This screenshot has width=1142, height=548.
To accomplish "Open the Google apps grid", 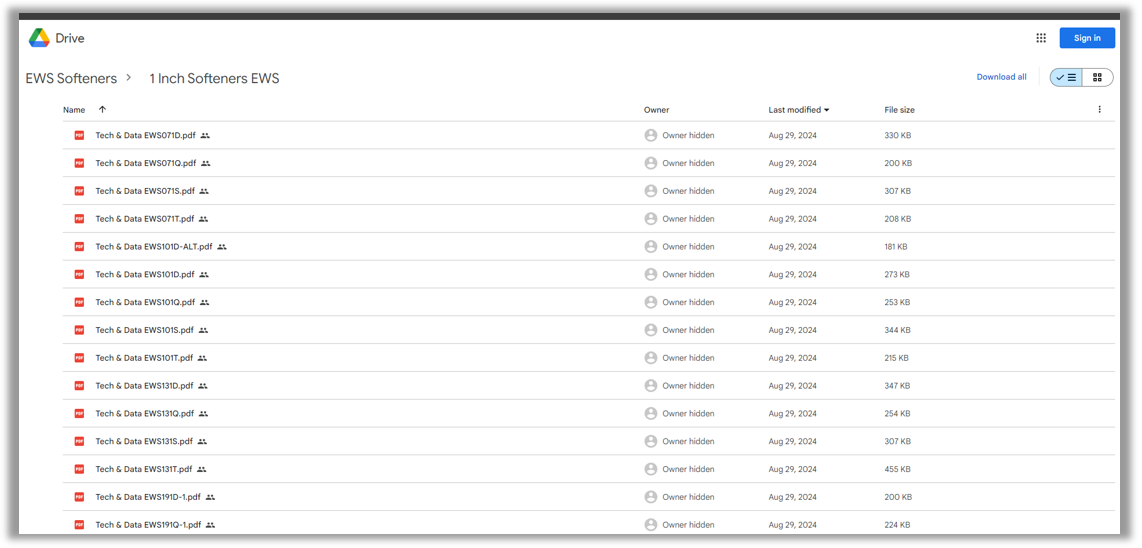I will click(1041, 38).
